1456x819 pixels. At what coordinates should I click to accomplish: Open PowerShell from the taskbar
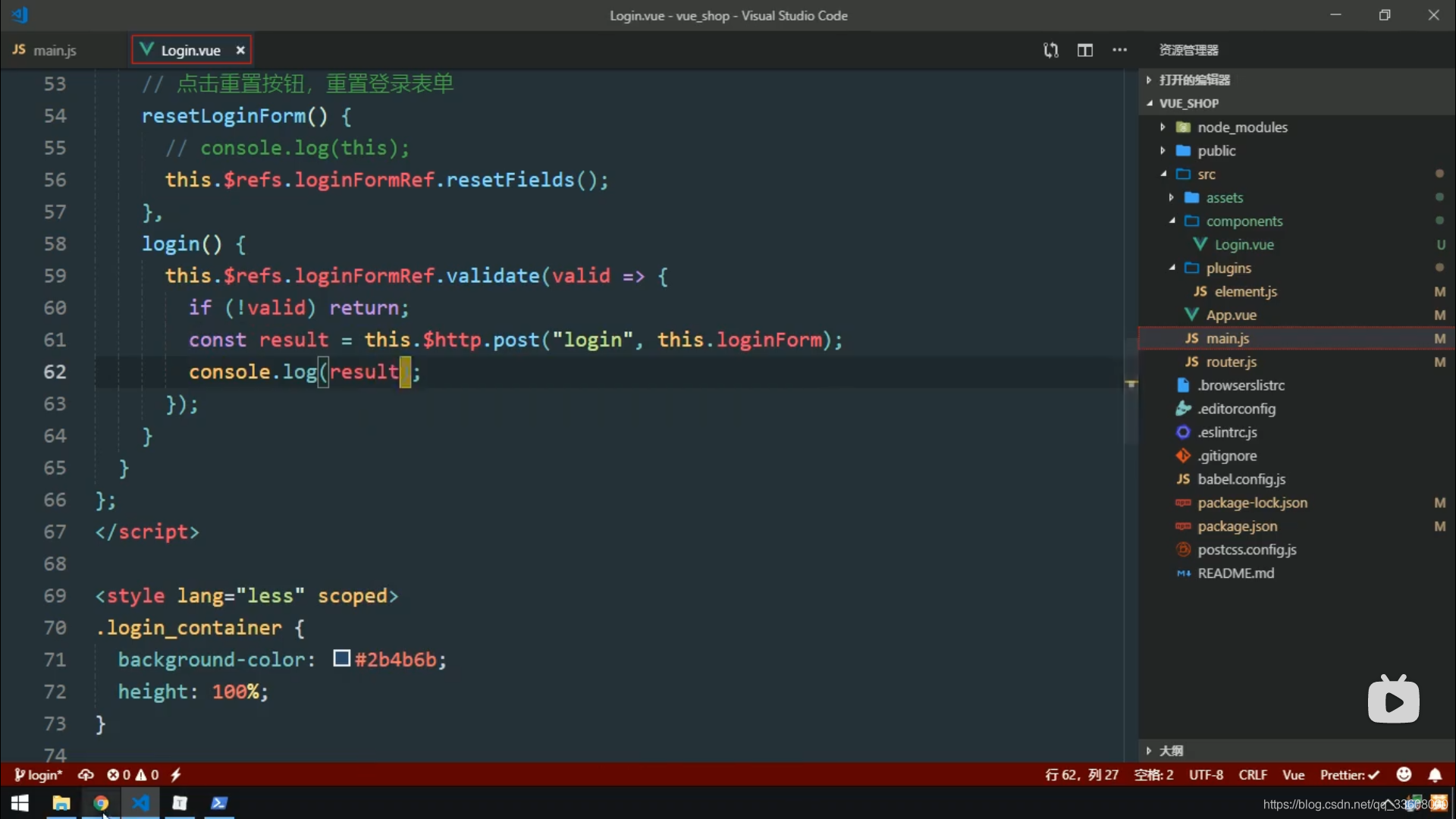(x=219, y=803)
